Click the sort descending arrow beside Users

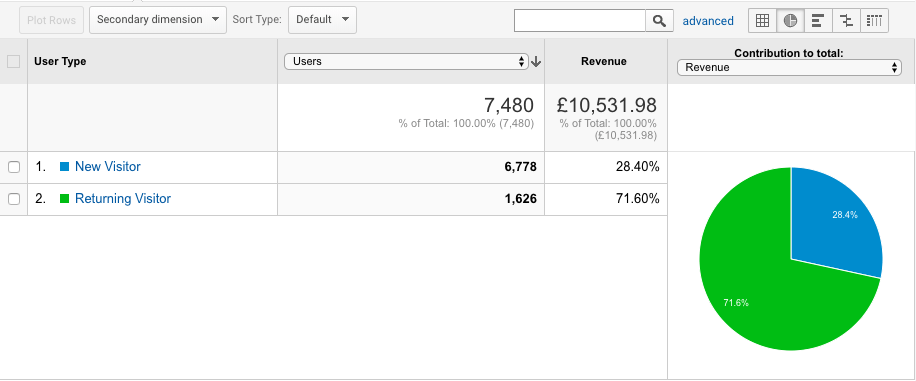(x=536, y=61)
